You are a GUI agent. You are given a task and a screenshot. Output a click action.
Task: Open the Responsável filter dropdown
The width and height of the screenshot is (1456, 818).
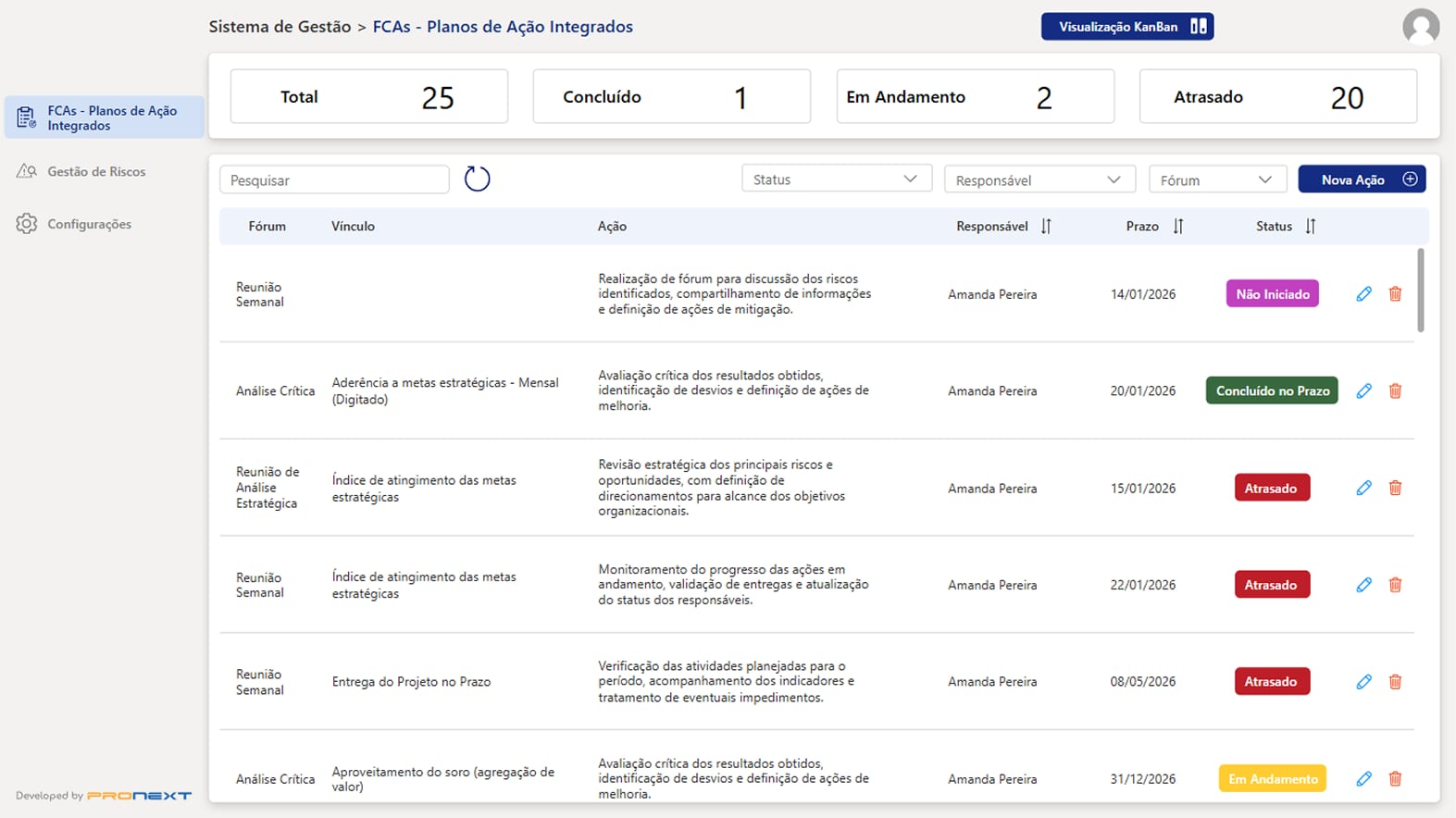(x=1039, y=180)
